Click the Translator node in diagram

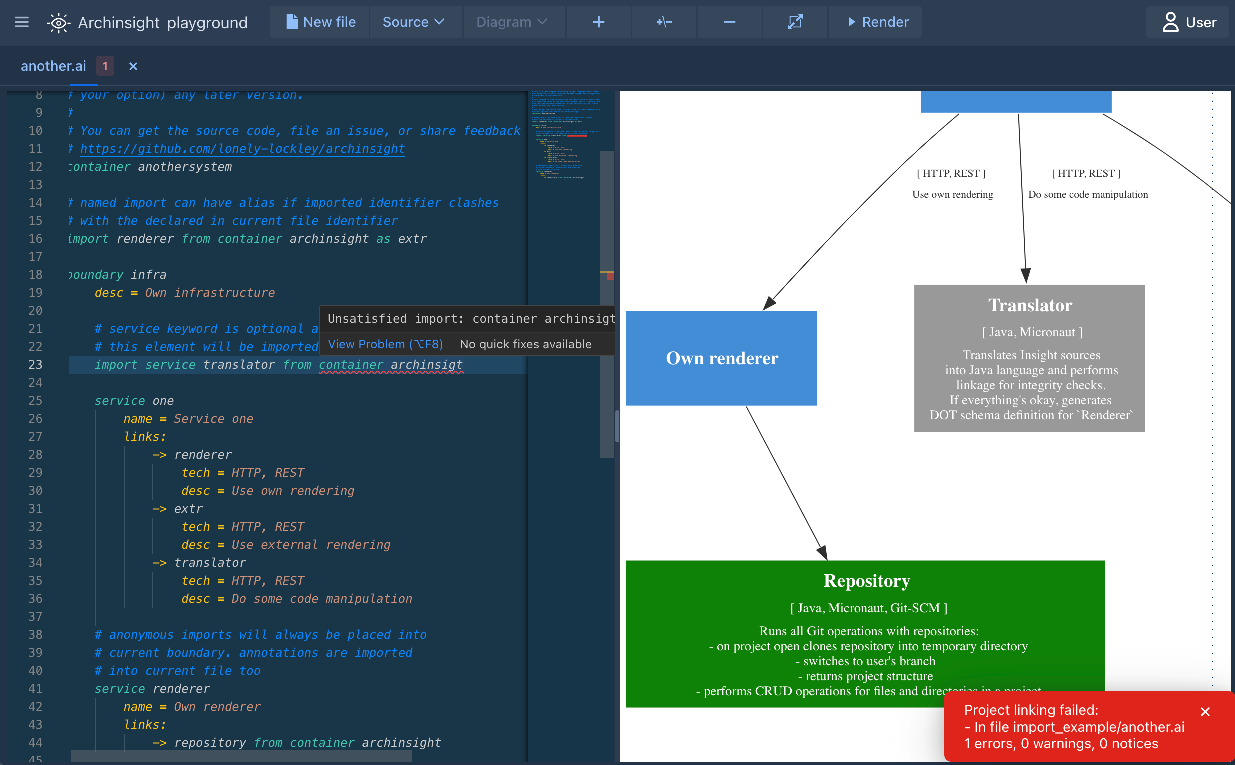tap(1029, 358)
